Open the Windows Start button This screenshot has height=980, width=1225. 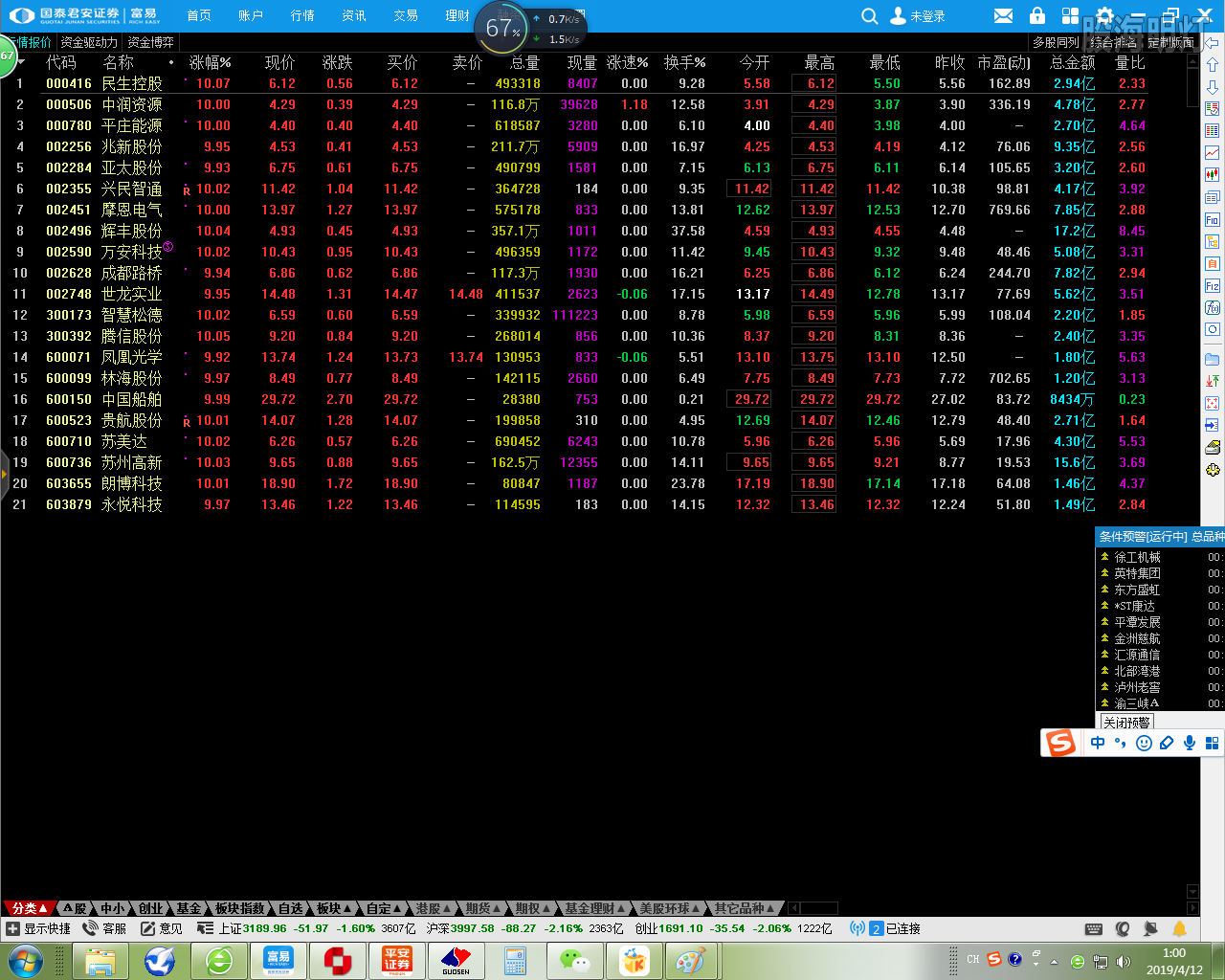click(26, 959)
